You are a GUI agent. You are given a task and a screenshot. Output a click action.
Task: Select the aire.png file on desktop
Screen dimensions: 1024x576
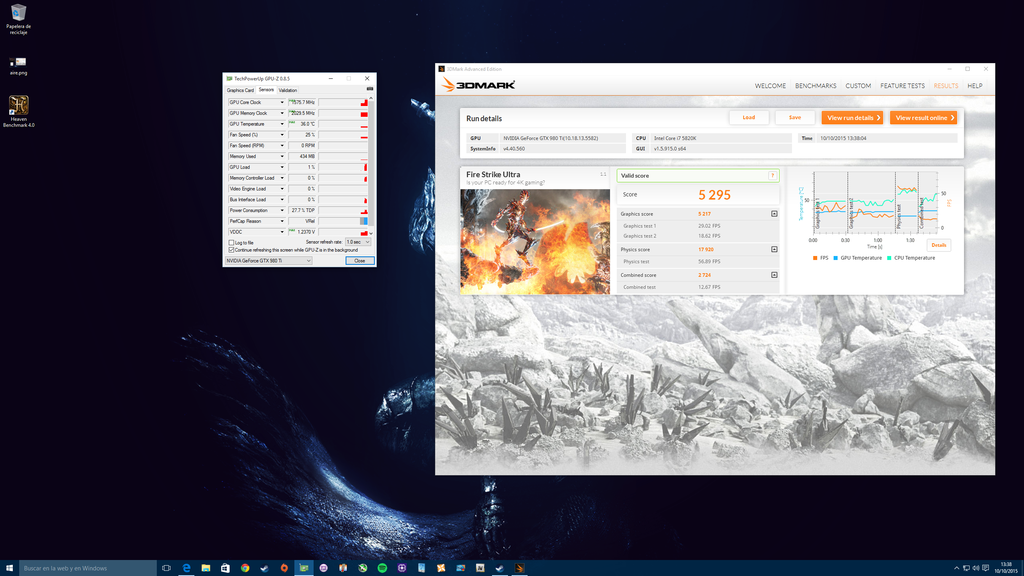[18, 66]
